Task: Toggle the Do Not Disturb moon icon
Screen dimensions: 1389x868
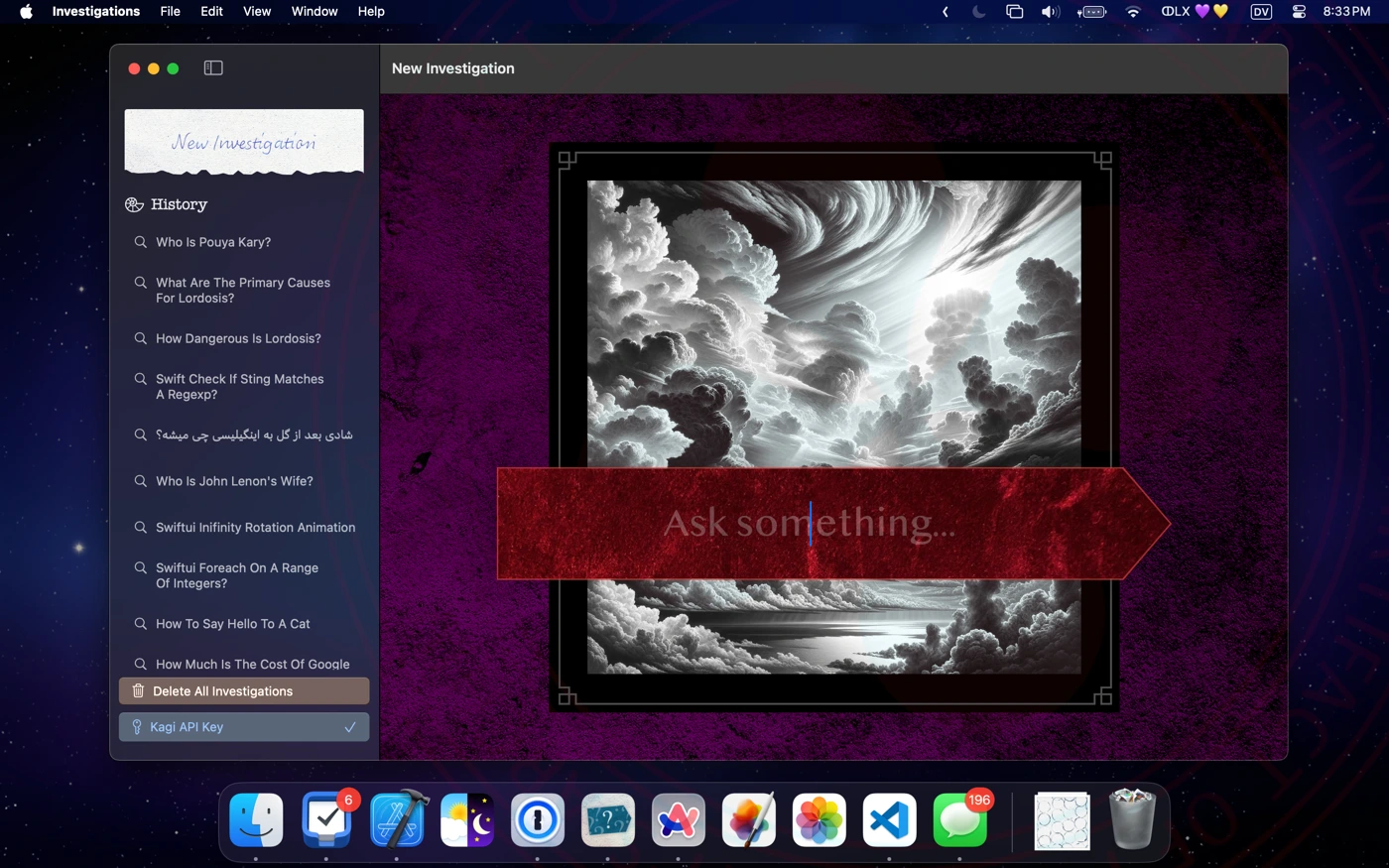Action: [979, 12]
